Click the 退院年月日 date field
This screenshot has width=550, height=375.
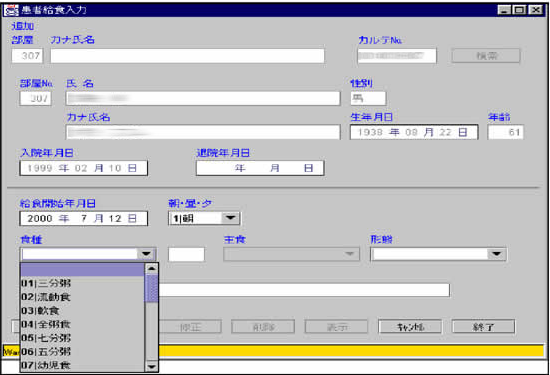[260, 168]
